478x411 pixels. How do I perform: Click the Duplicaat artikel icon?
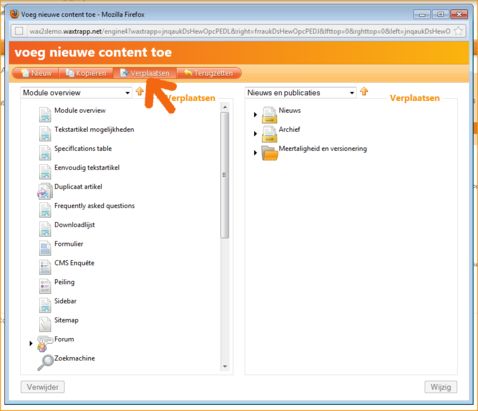coord(45,191)
